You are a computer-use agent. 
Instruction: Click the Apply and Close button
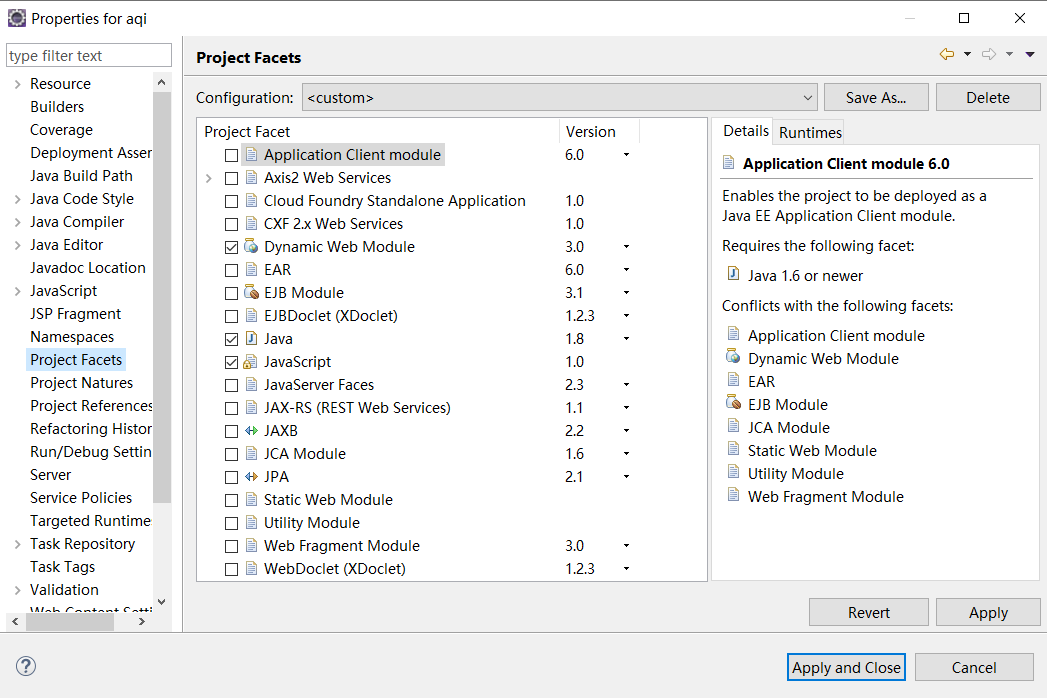[x=846, y=668]
